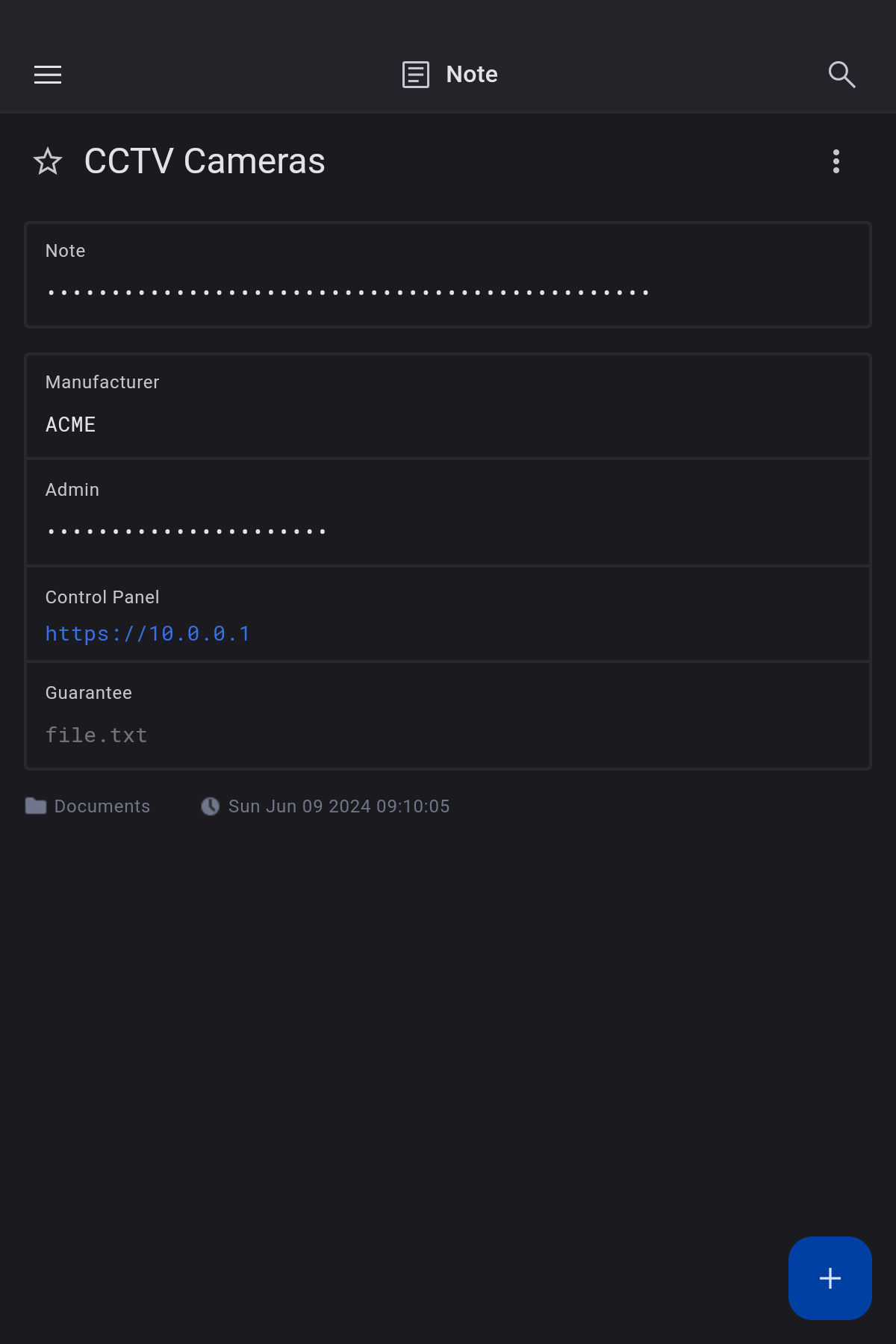Open the https://10.0.0.1 control panel link
The image size is (896, 1344).
[148, 634]
